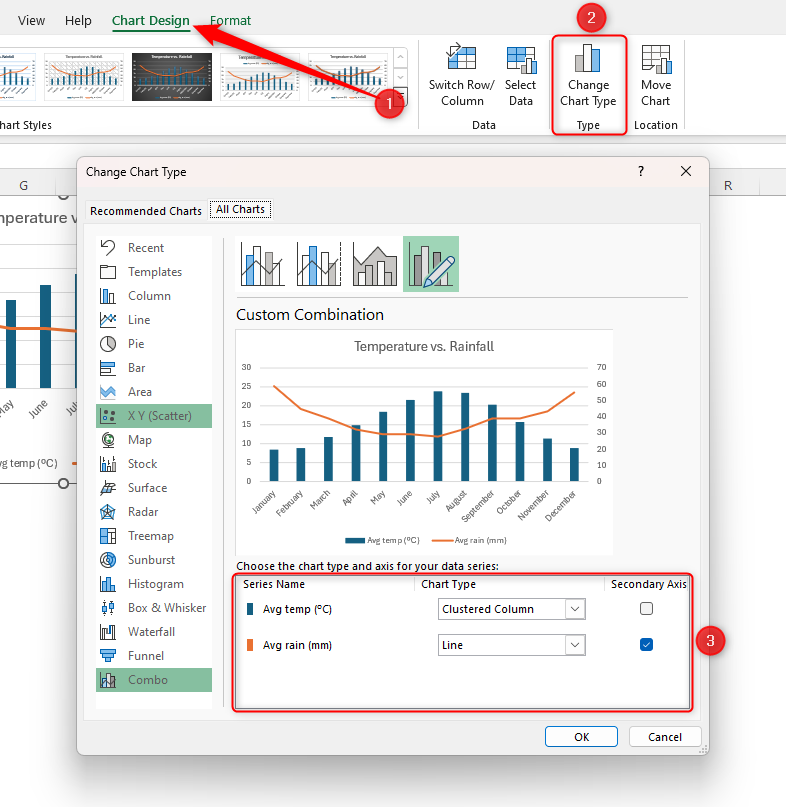Open the Templates chart category
The width and height of the screenshot is (786, 807).
(154, 272)
